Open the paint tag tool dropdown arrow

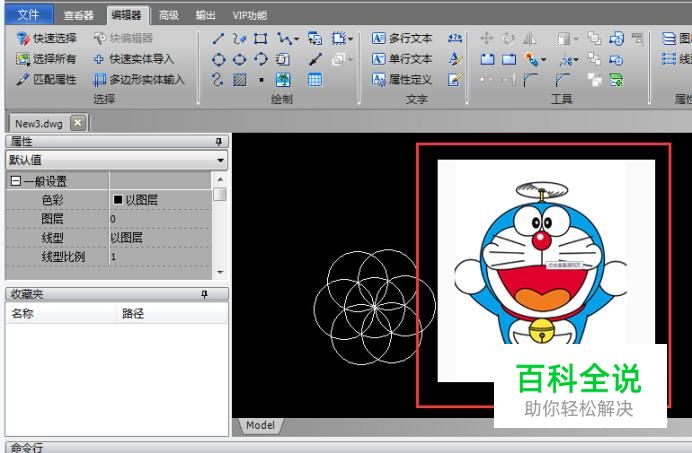[543, 60]
